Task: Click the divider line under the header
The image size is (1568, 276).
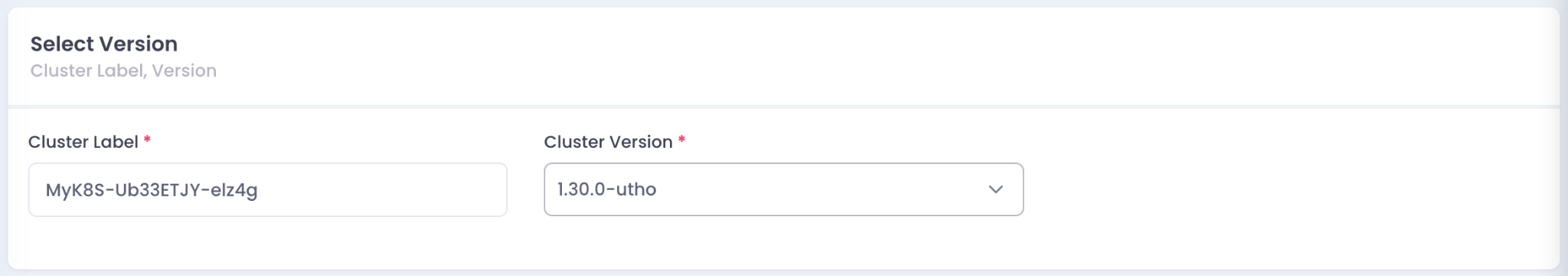Action: pyautogui.click(x=783, y=107)
